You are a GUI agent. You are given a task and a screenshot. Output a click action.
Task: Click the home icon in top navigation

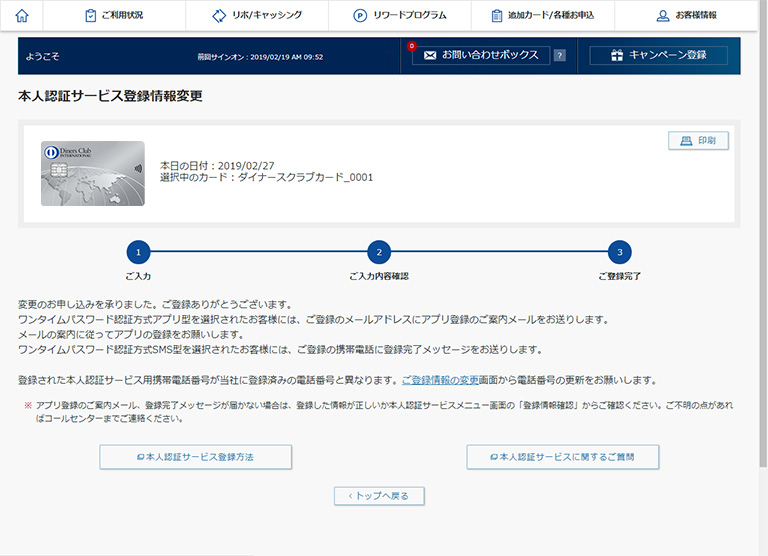(22, 16)
